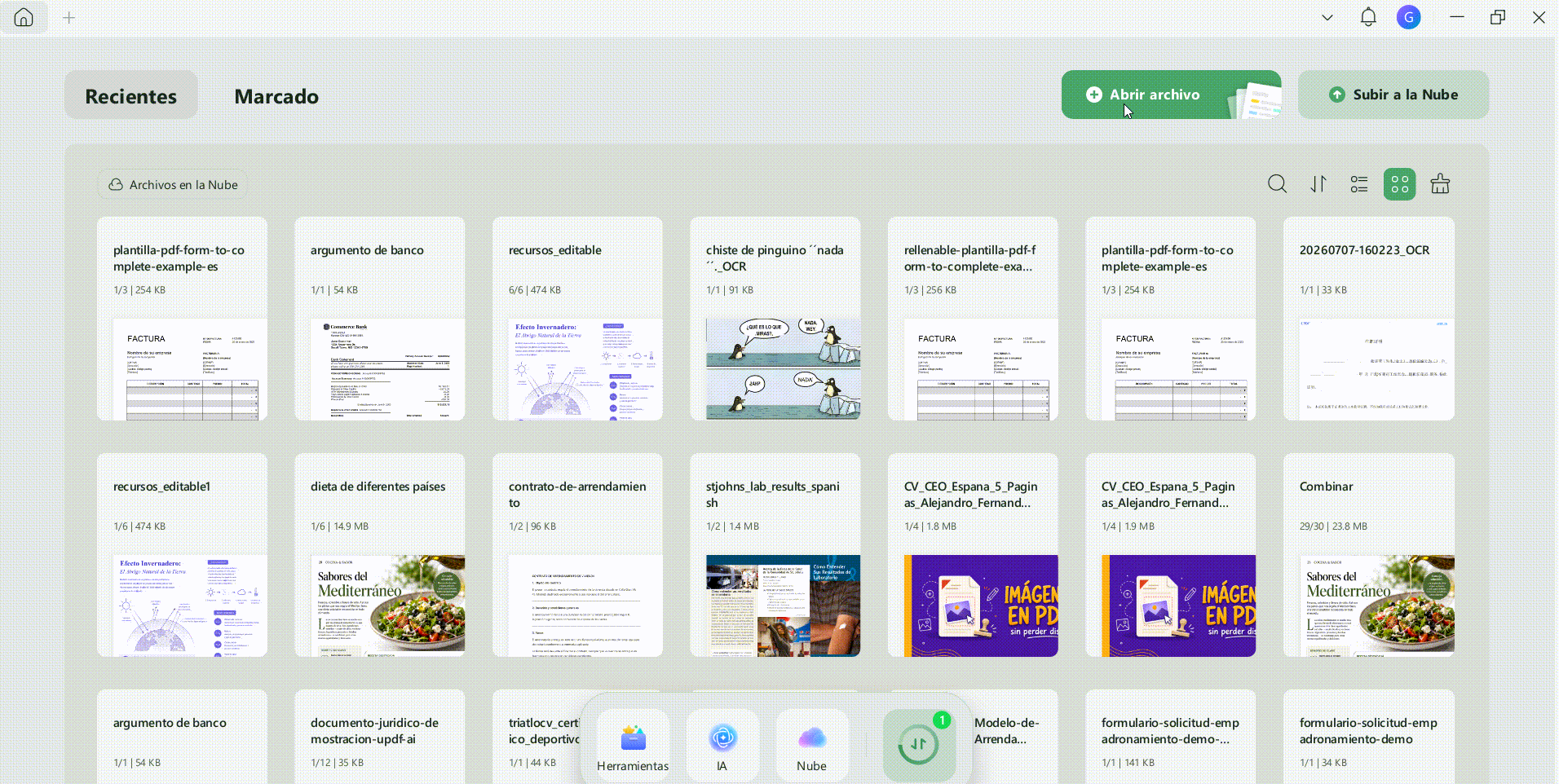
Task: Click size text '1/6 | 14.9 MB'
Action: (x=339, y=526)
